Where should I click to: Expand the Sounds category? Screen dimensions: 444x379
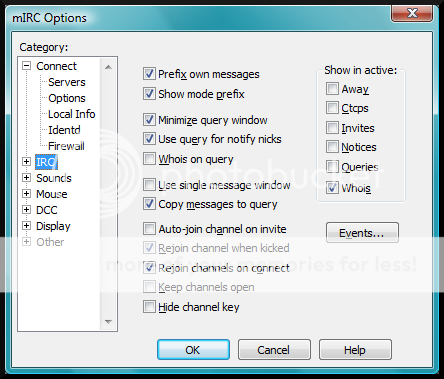pyautogui.click(x=26, y=178)
